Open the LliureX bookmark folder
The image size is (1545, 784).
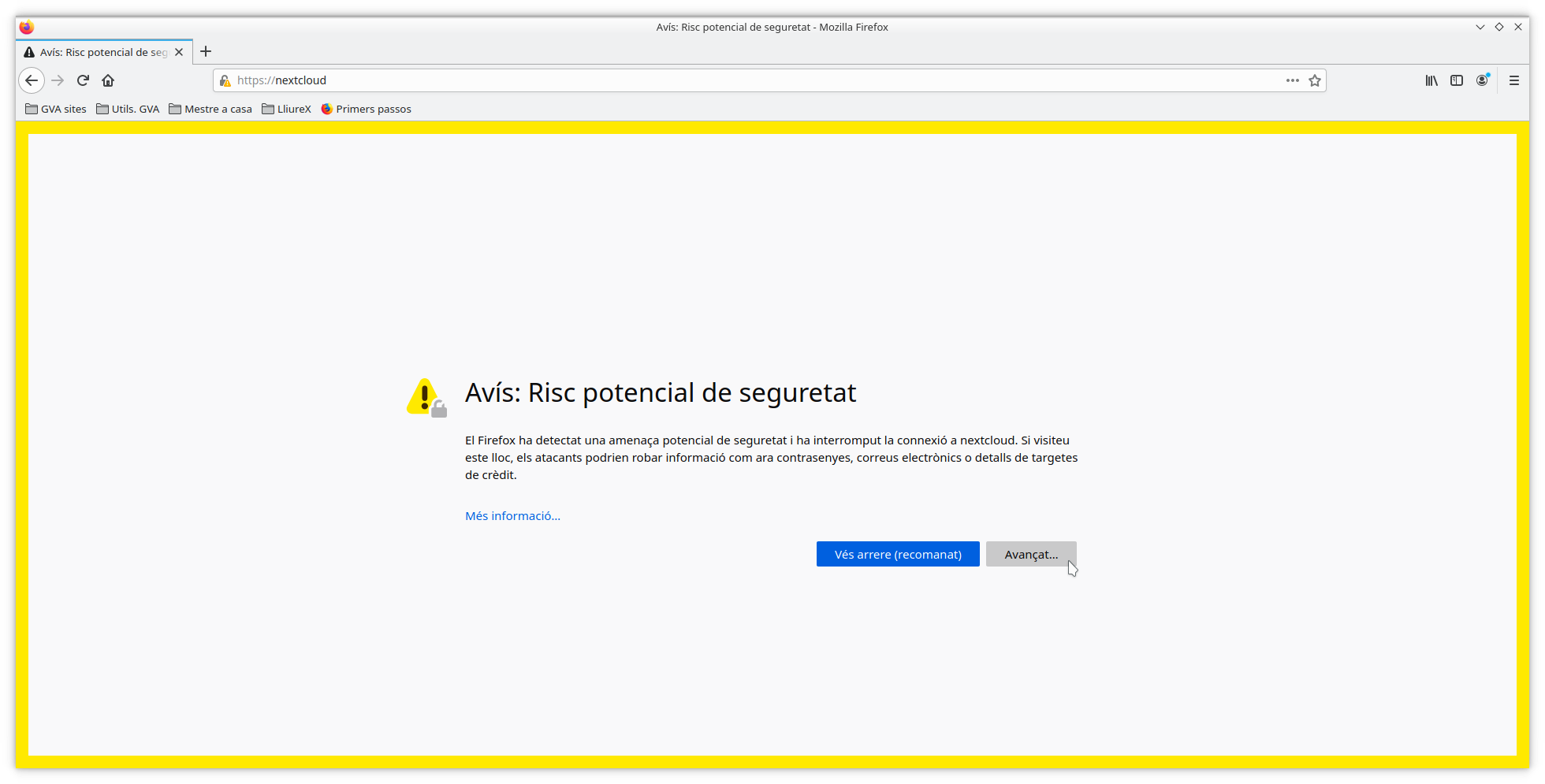tap(286, 109)
